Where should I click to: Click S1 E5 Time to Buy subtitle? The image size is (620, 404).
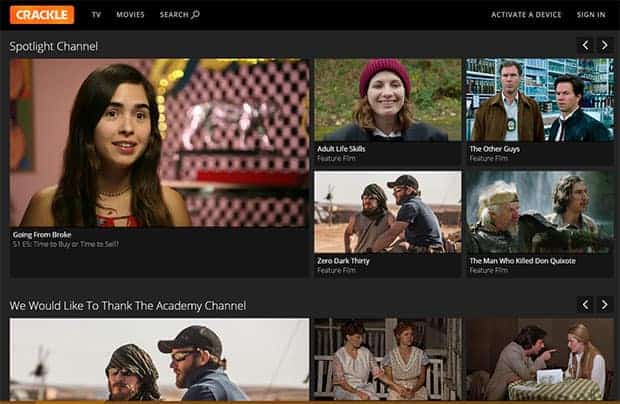click(66, 244)
